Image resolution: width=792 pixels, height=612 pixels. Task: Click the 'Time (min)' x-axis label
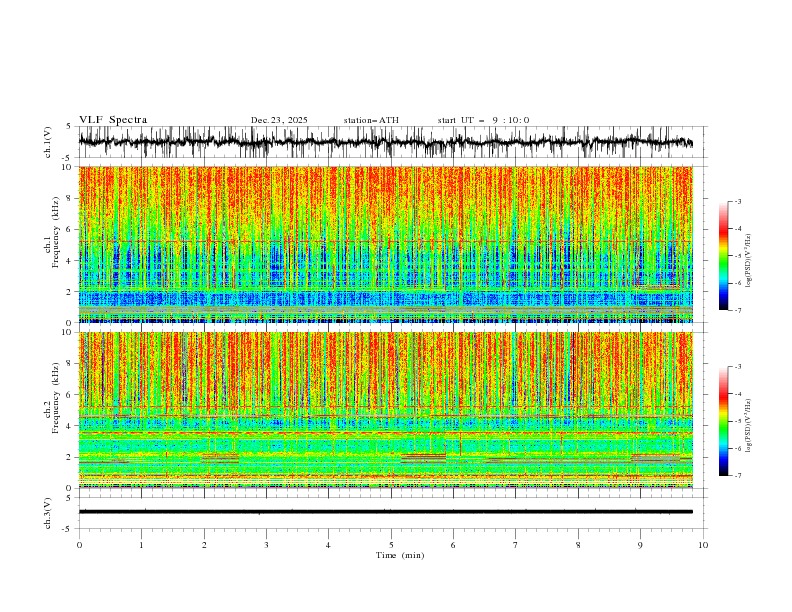[x=400, y=555]
